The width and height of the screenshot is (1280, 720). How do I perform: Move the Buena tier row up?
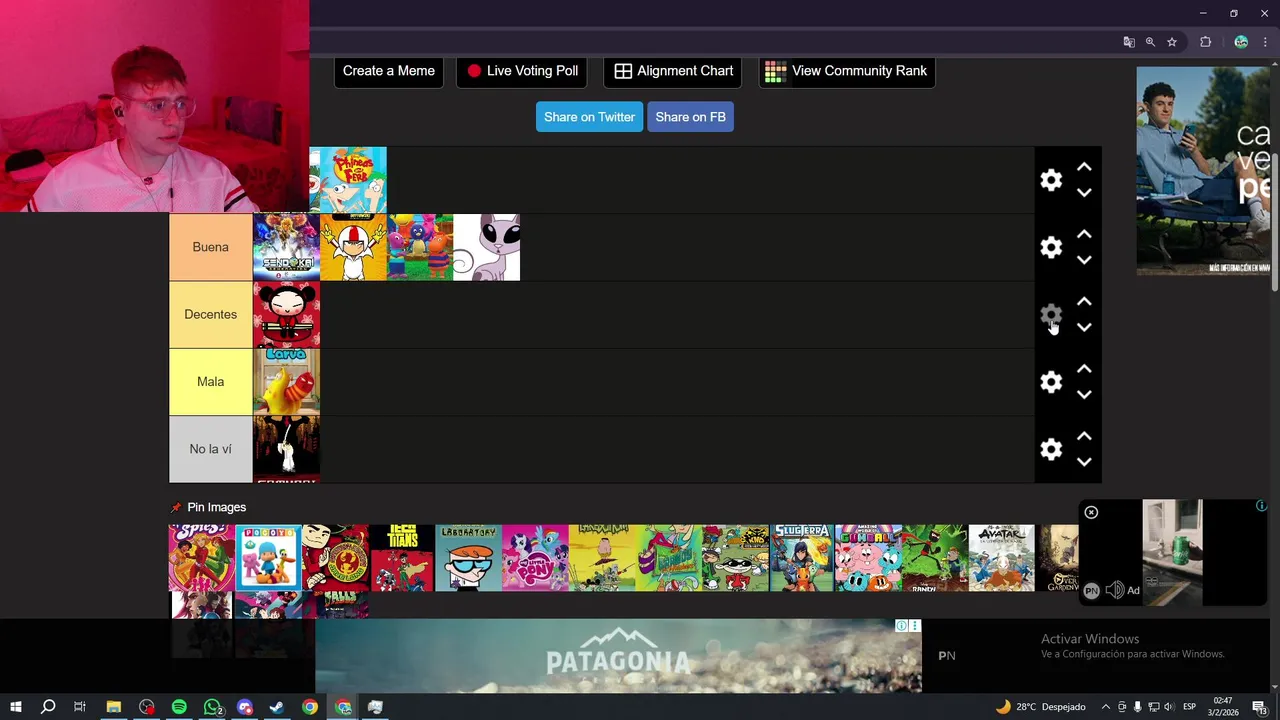(x=1084, y=234)
